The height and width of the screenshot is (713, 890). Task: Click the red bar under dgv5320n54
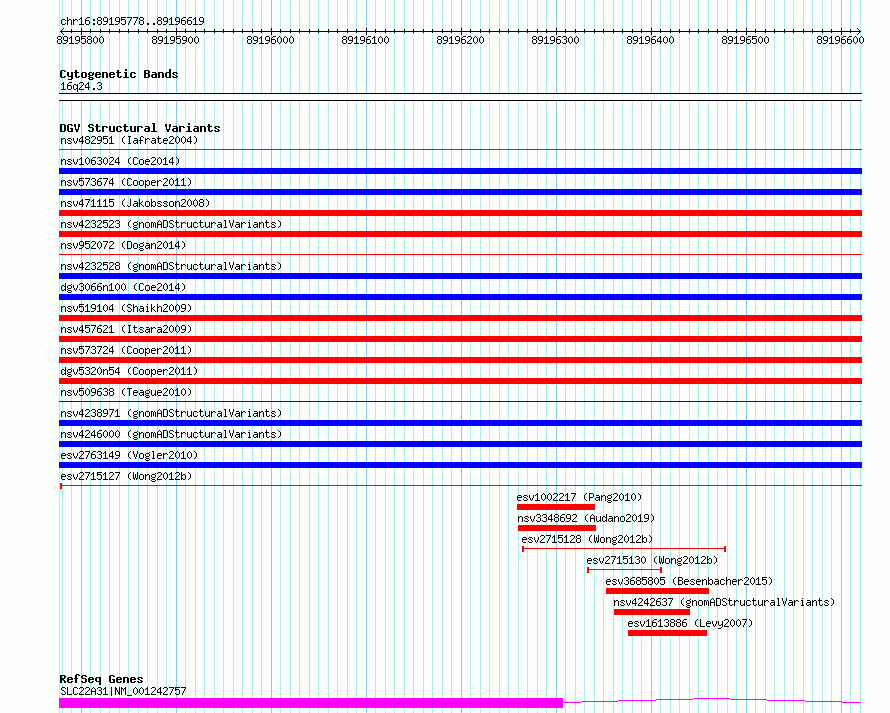(460, 381)
